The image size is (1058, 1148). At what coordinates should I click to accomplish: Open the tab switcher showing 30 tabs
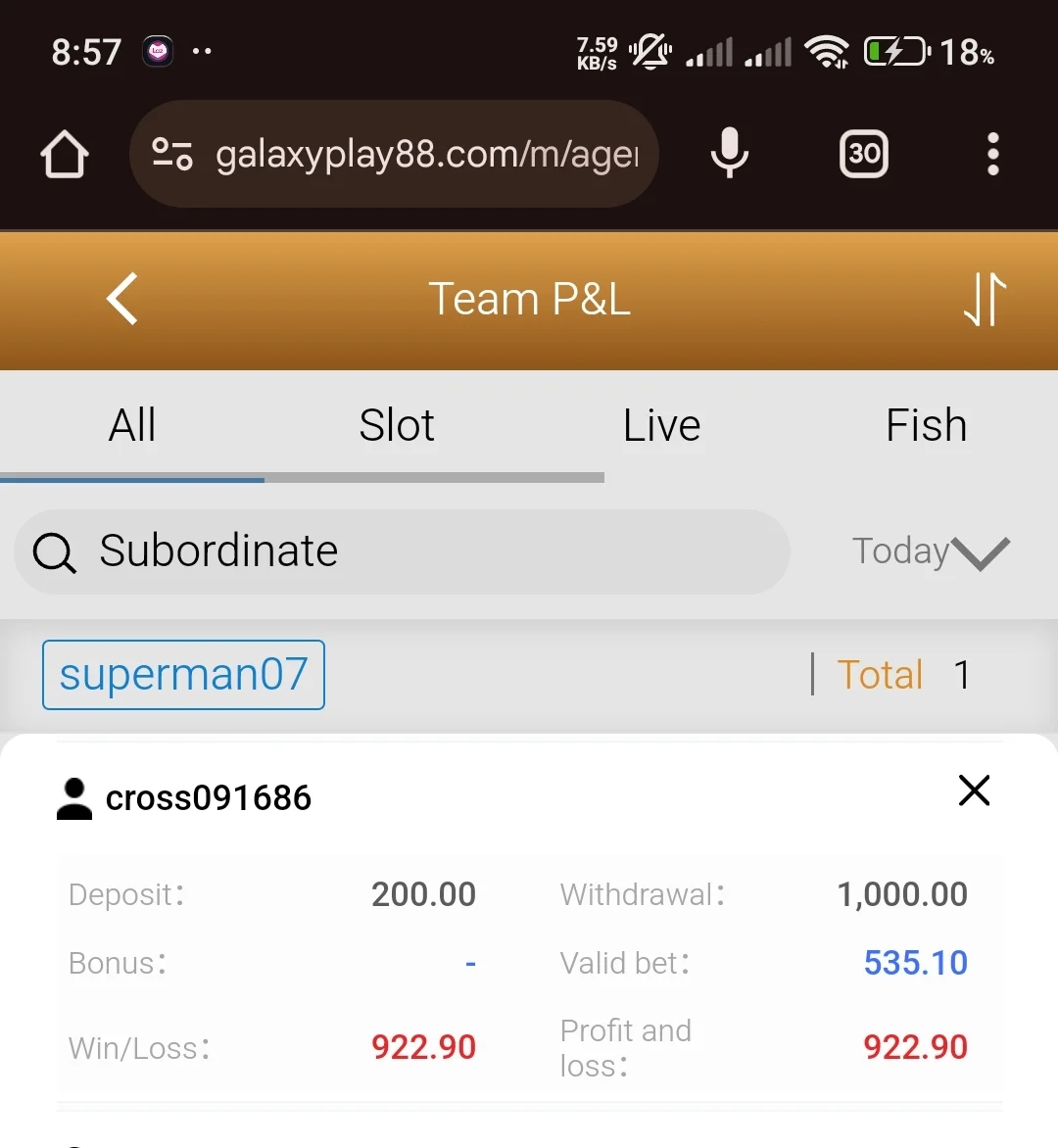(864, 154)
